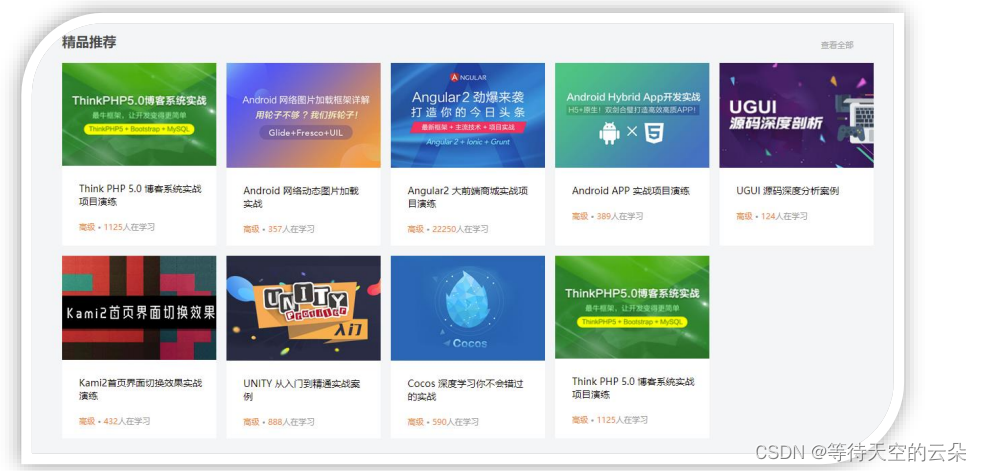Click the 357人在学习 learner count
The height and width of the screenshot is (471, 982).
click(291, 229)
